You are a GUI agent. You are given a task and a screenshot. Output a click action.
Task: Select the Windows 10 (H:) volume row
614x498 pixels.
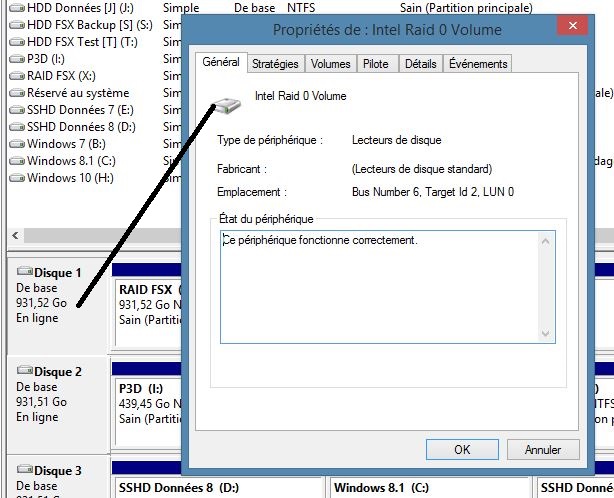coord(95,178)
